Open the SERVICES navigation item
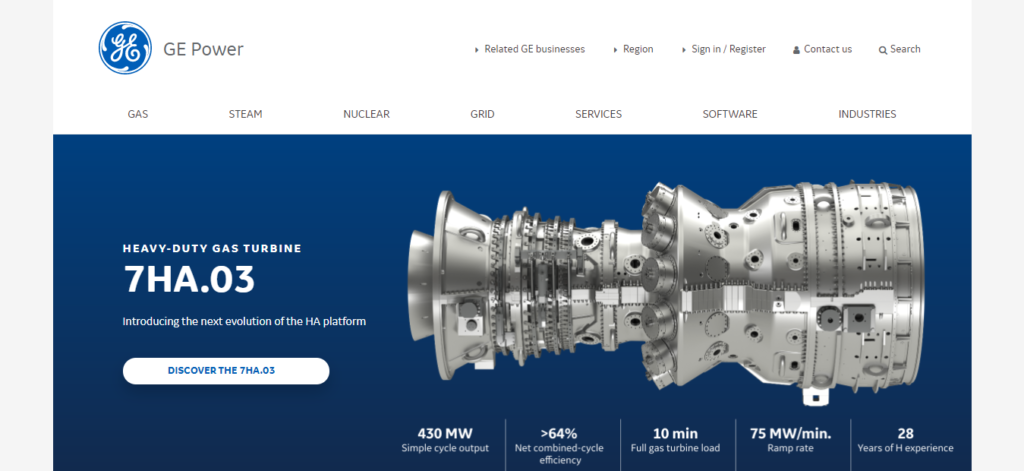Screen dimensions: 1024x471 coord(598,114)
